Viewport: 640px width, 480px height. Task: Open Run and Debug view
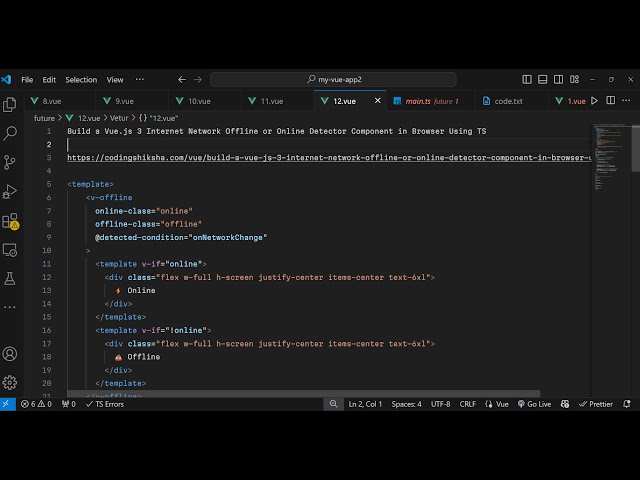pyautogui.click(x=10, y=191)
